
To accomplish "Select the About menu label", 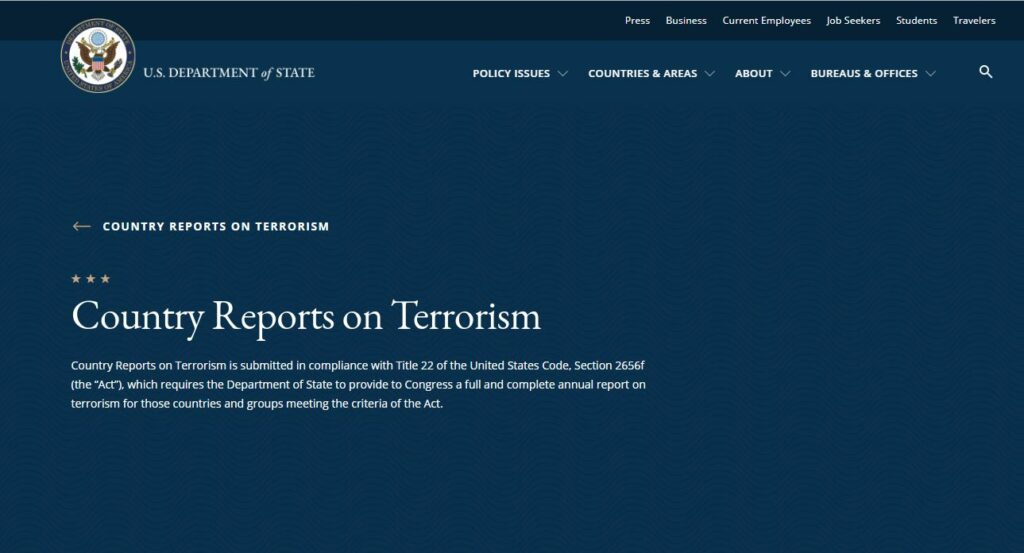I will (x=753, y=73).
